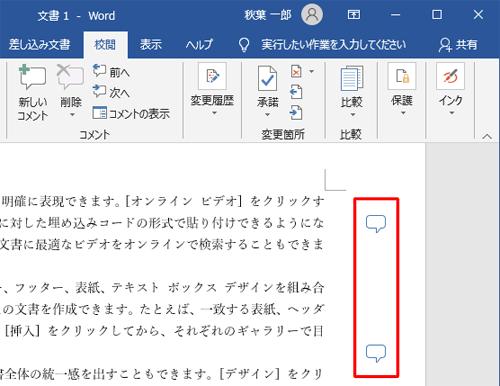Click the 共有 (Share) button
This screenshot has height=386, width=500.
[x=458, y=45]
